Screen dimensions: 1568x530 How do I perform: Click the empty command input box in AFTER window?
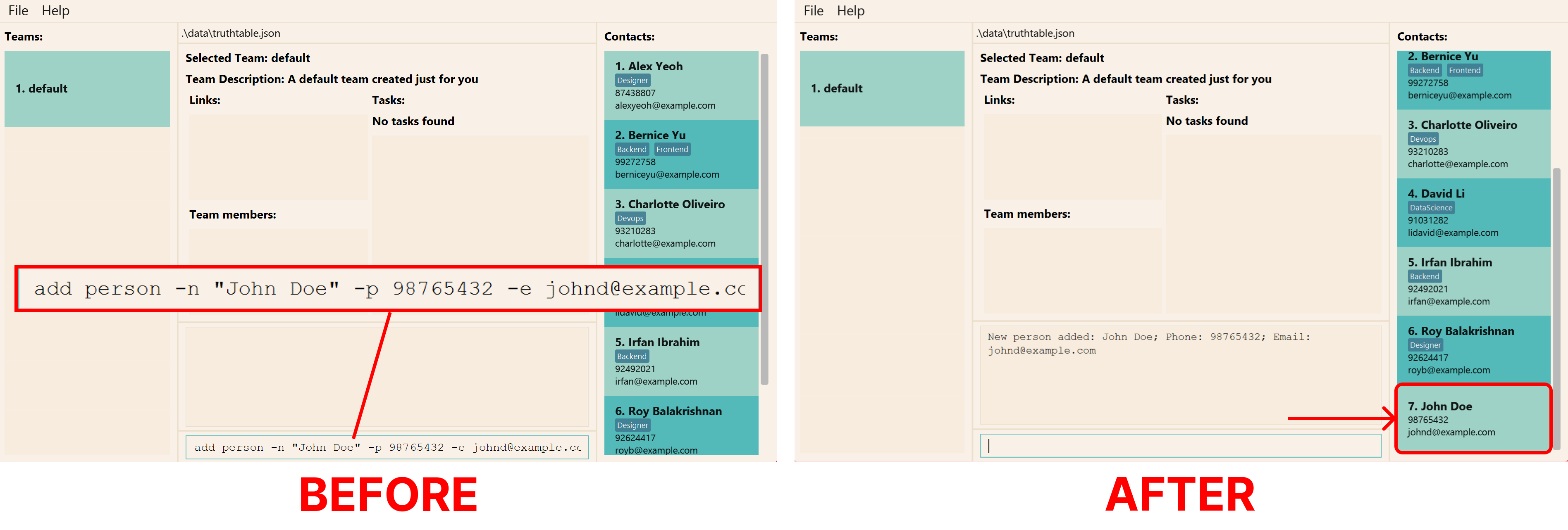(x=1180, y=446)
